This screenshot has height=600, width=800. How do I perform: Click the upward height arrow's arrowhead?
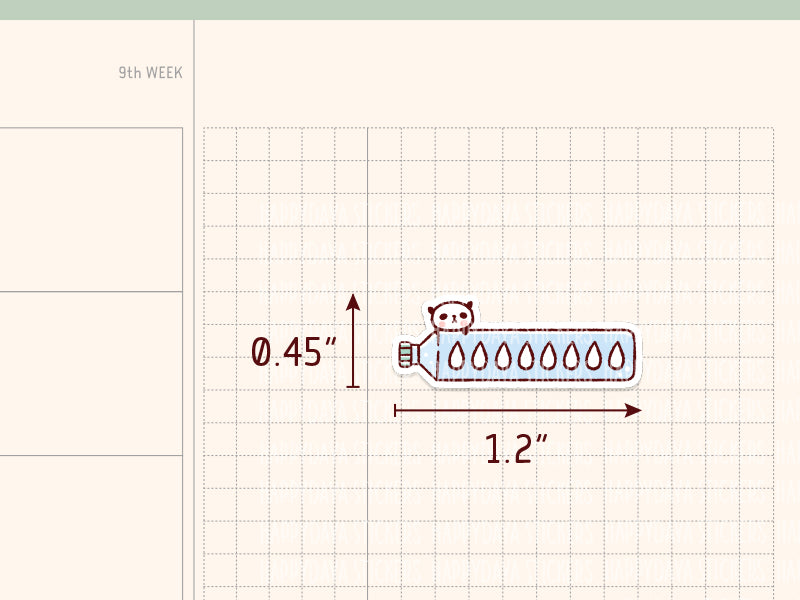tap(352, 300)
